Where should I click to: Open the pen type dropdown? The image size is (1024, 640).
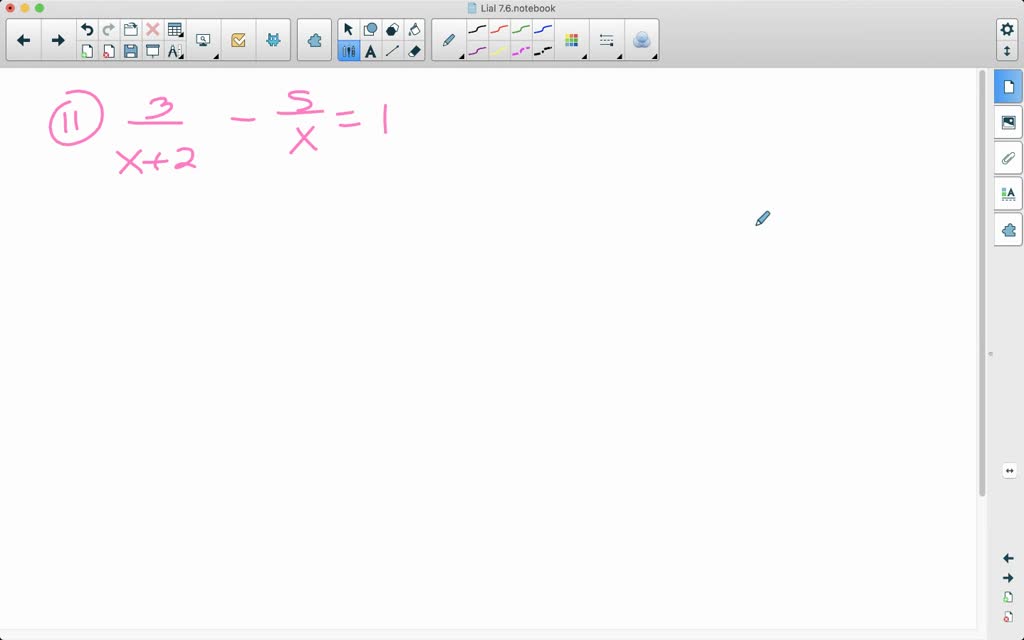tap(449, 40)
